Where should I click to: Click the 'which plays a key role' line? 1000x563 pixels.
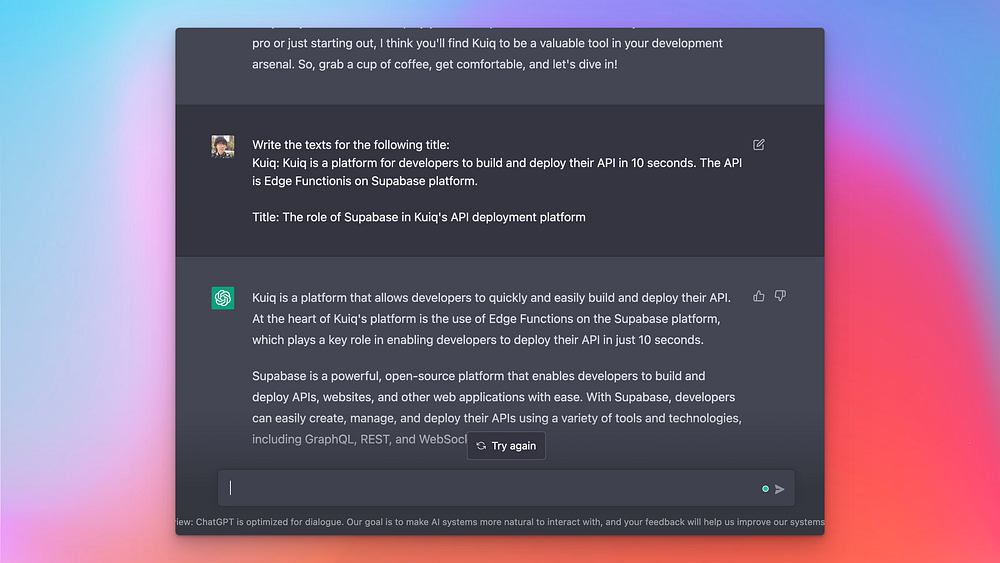coord(478,340)
